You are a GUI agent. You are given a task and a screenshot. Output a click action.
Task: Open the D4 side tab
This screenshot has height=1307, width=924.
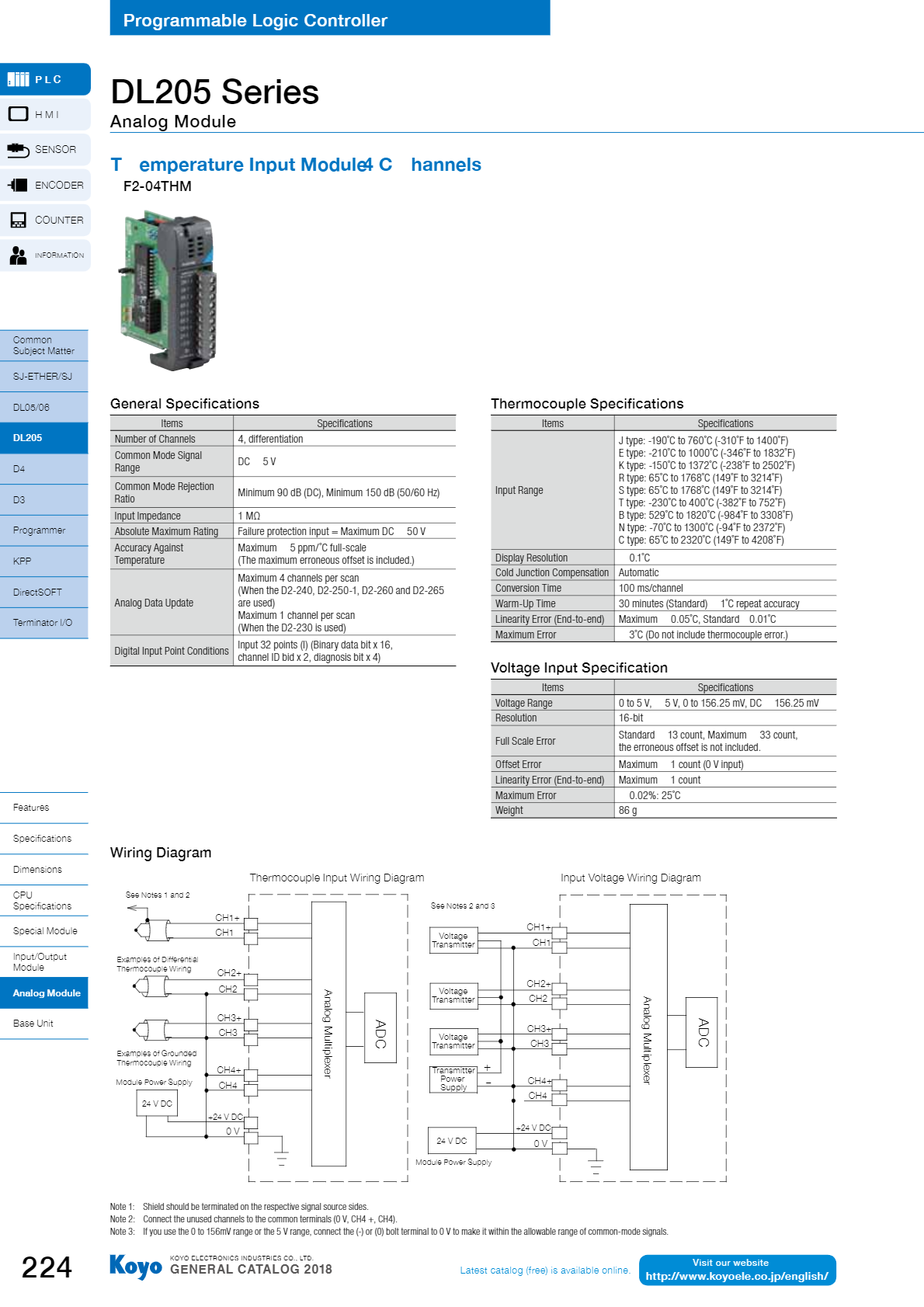(x=44, y=469)
